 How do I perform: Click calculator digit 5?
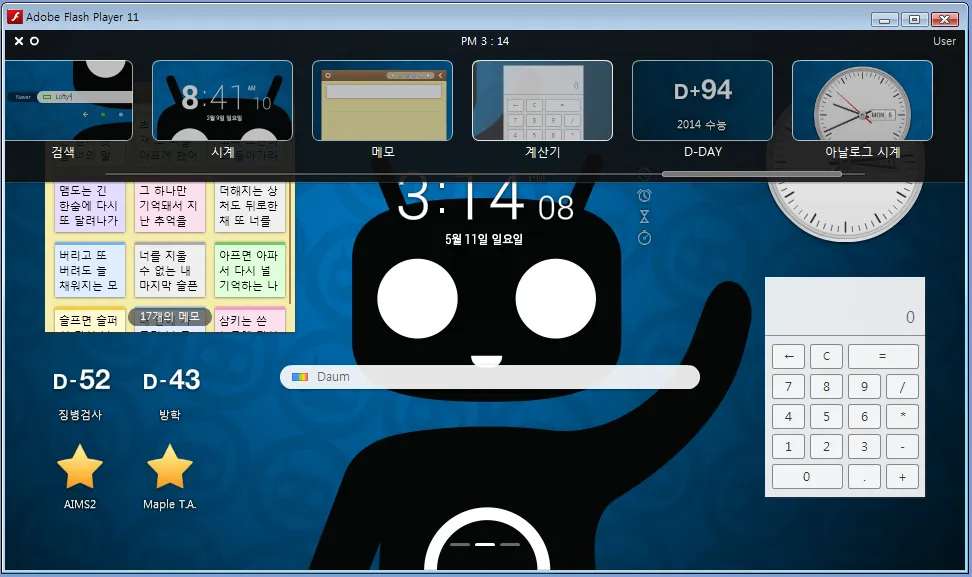[826, 416]
